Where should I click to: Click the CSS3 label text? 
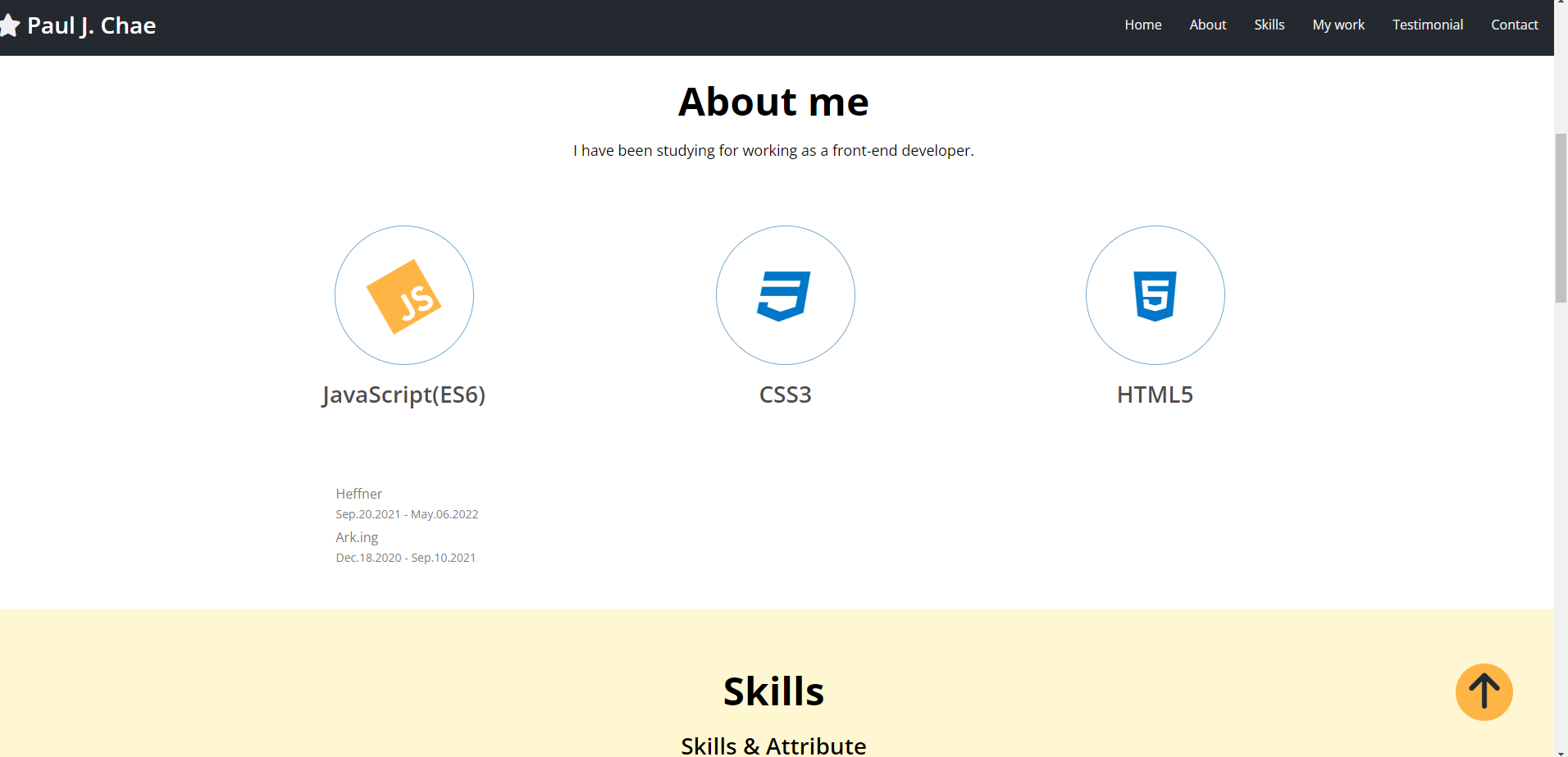[785, 394]
